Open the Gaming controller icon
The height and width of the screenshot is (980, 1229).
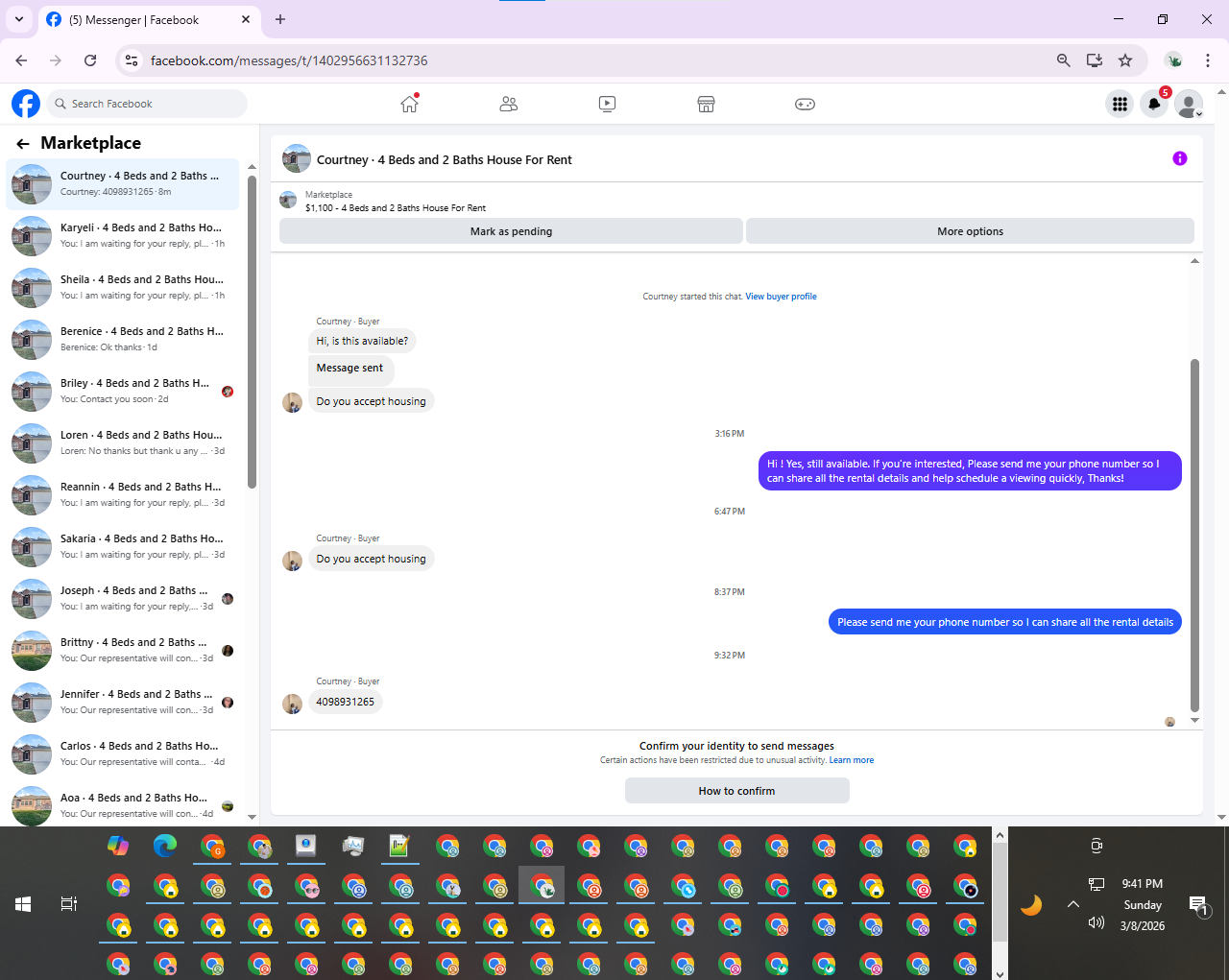click(805, 104)
